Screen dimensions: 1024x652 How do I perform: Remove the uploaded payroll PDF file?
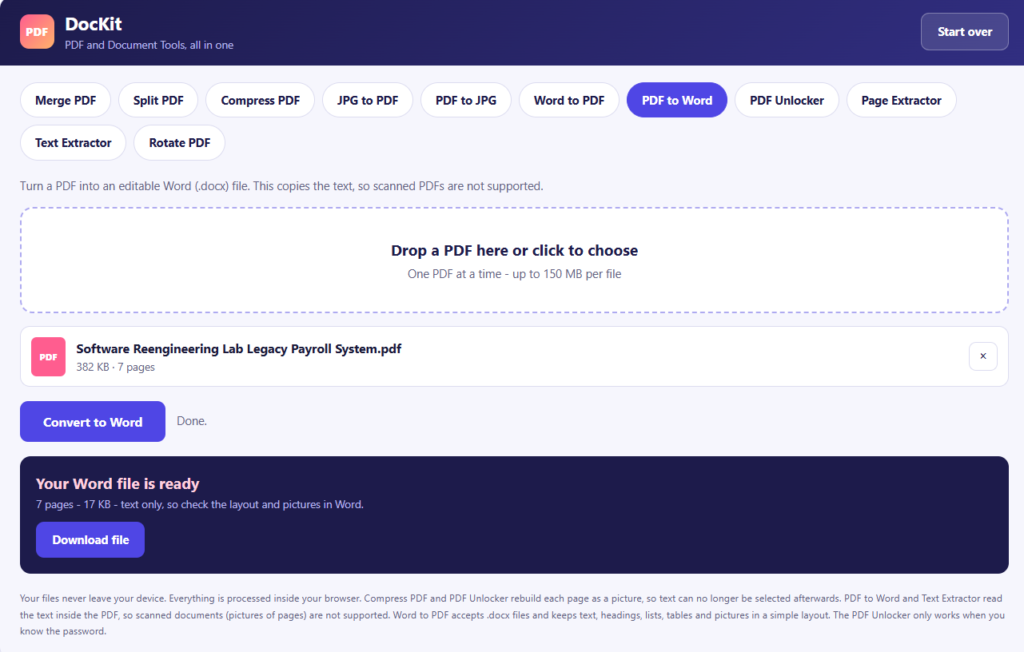pos(983,356)
